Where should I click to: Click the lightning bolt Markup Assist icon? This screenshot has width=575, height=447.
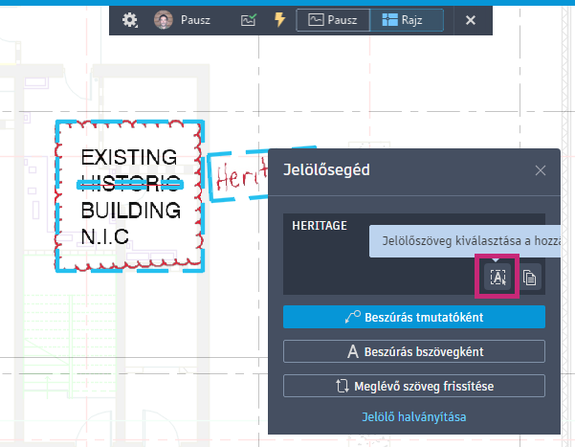click(280, 19)
